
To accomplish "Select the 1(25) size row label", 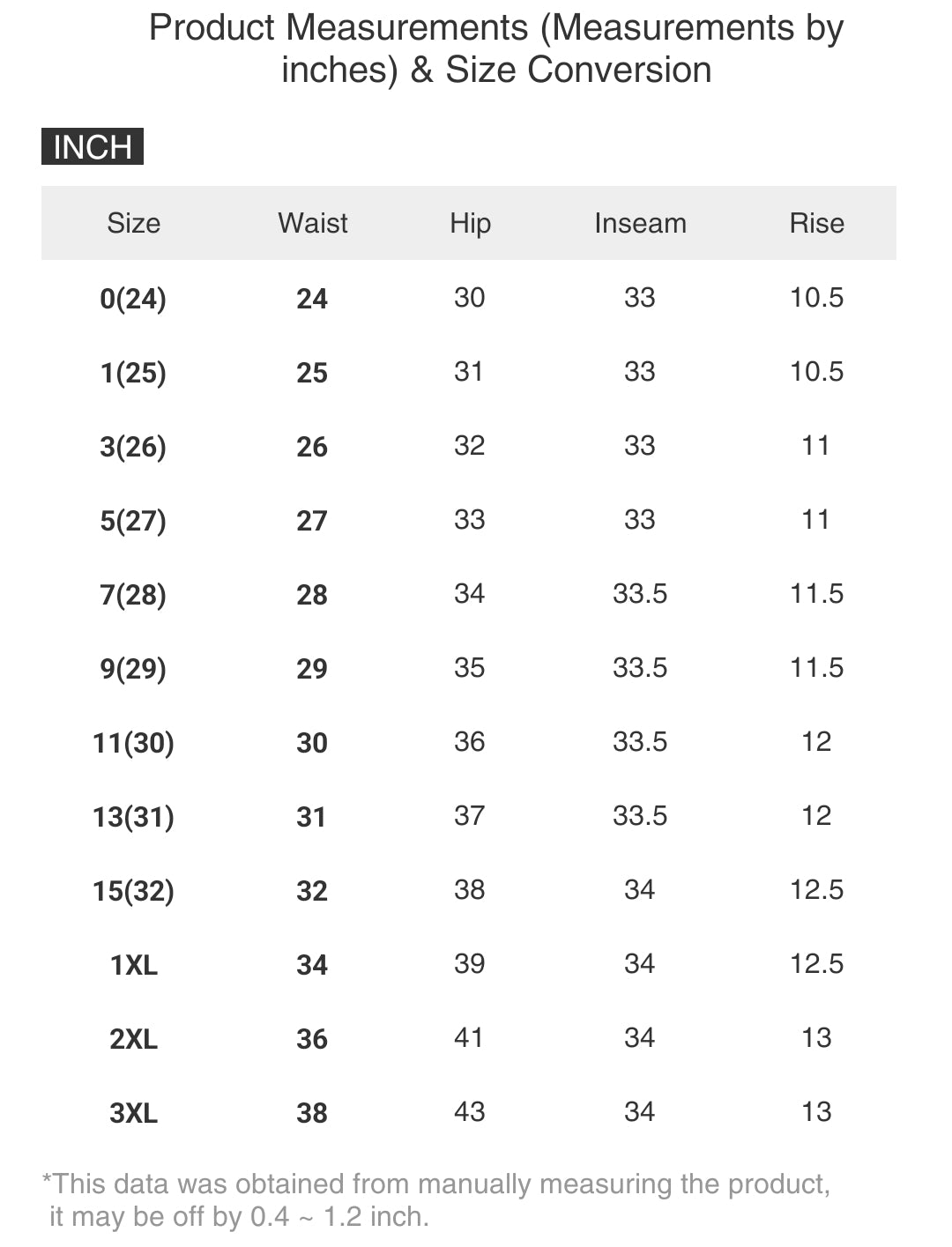I will coord(133,373).
